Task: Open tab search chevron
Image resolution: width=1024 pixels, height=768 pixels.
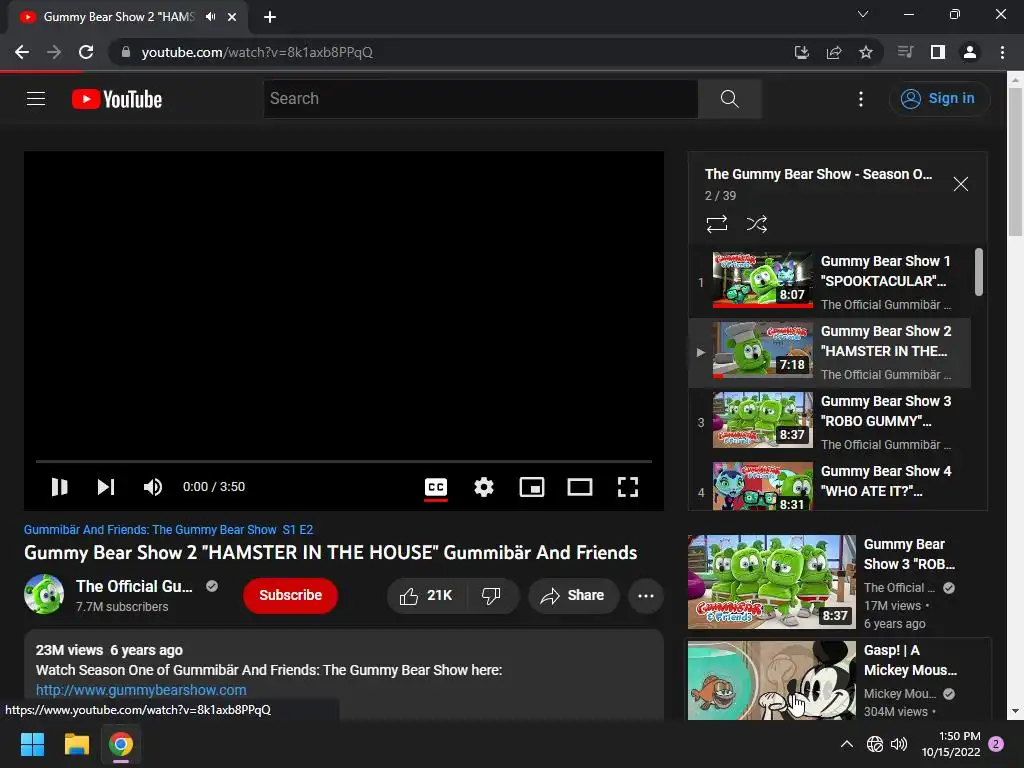Action: (x=863, y=14)
